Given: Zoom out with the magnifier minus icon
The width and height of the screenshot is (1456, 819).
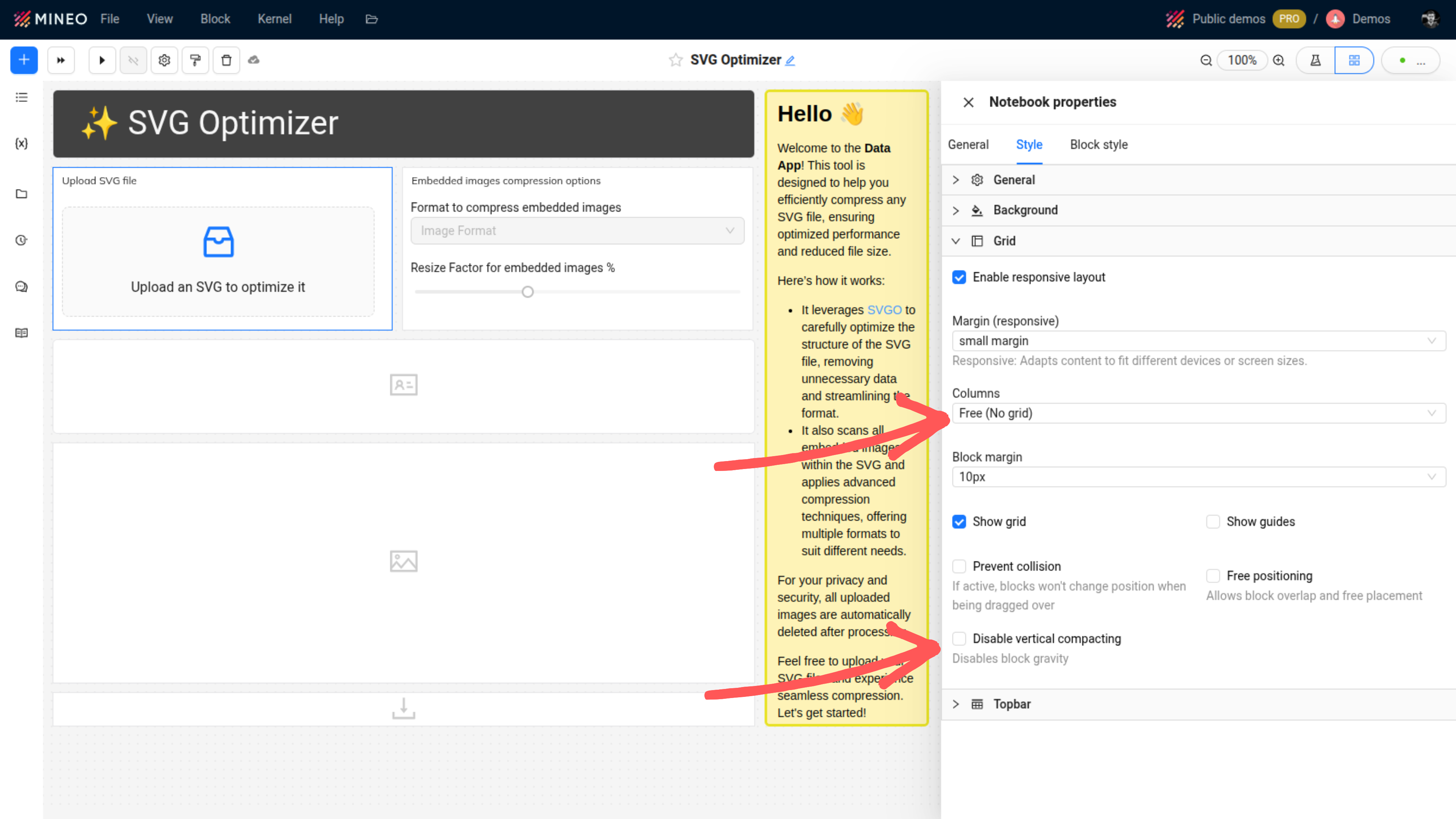Looking at the screenshot, I should pyautogui.click(x=1206, y=61).
